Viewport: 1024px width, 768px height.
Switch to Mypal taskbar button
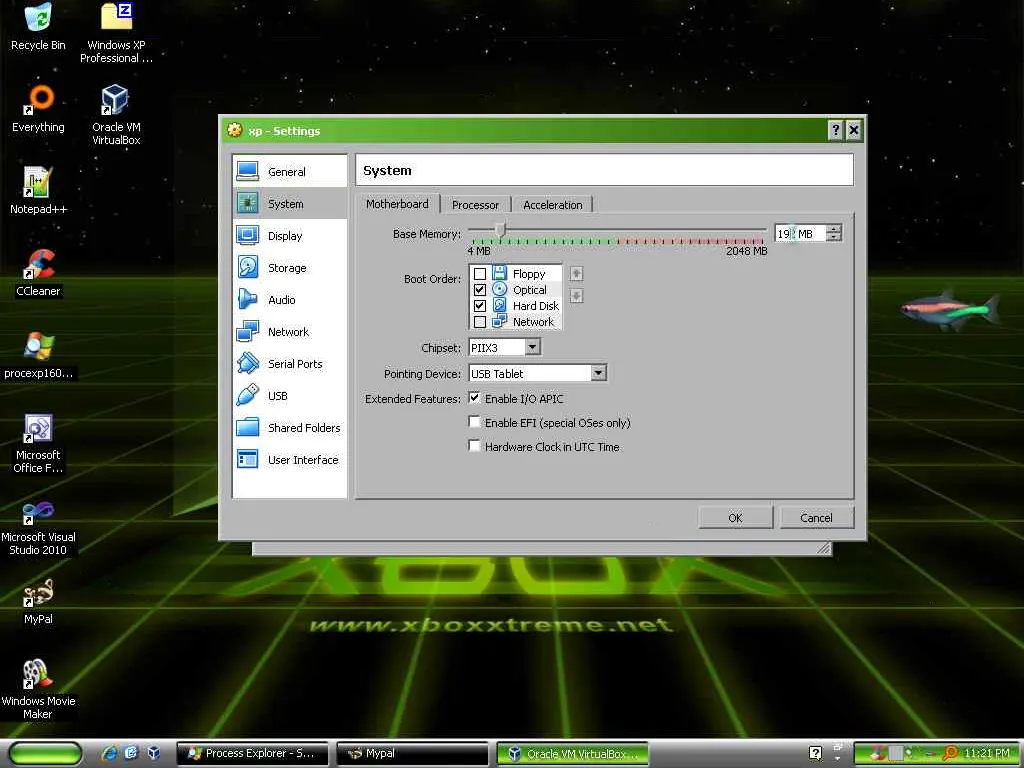[413, 754]
